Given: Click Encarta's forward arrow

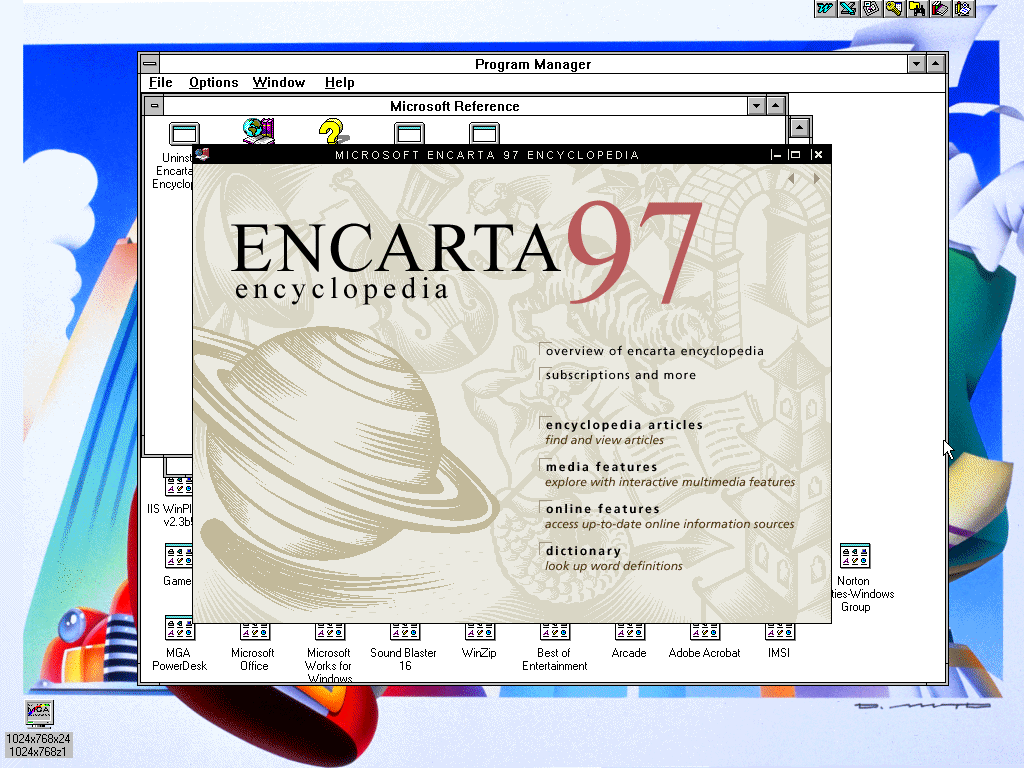Looking at the screenshot, I should click(816, 178).
